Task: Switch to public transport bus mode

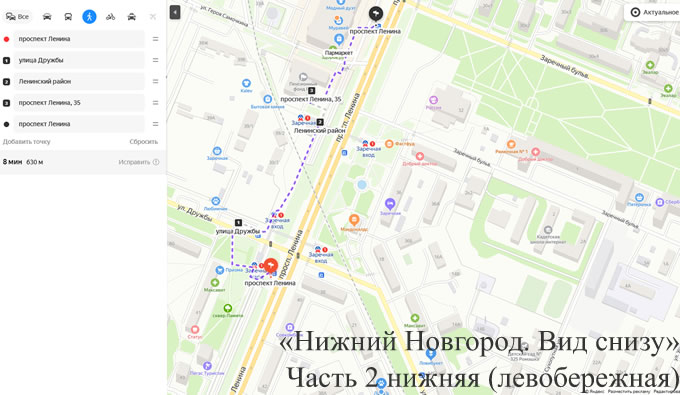Action: coord(68,16)
